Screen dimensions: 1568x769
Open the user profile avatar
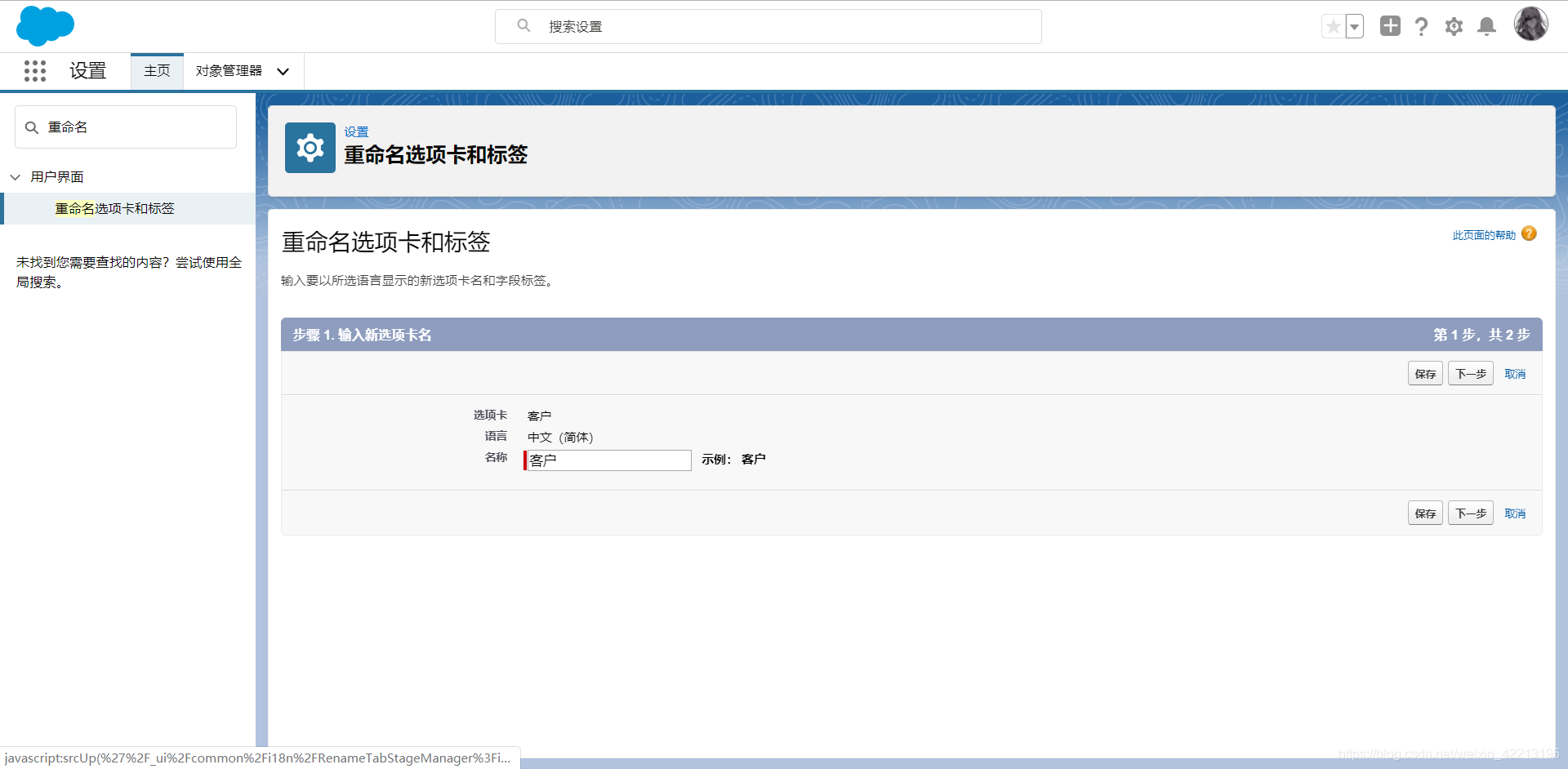[1530, 24]
